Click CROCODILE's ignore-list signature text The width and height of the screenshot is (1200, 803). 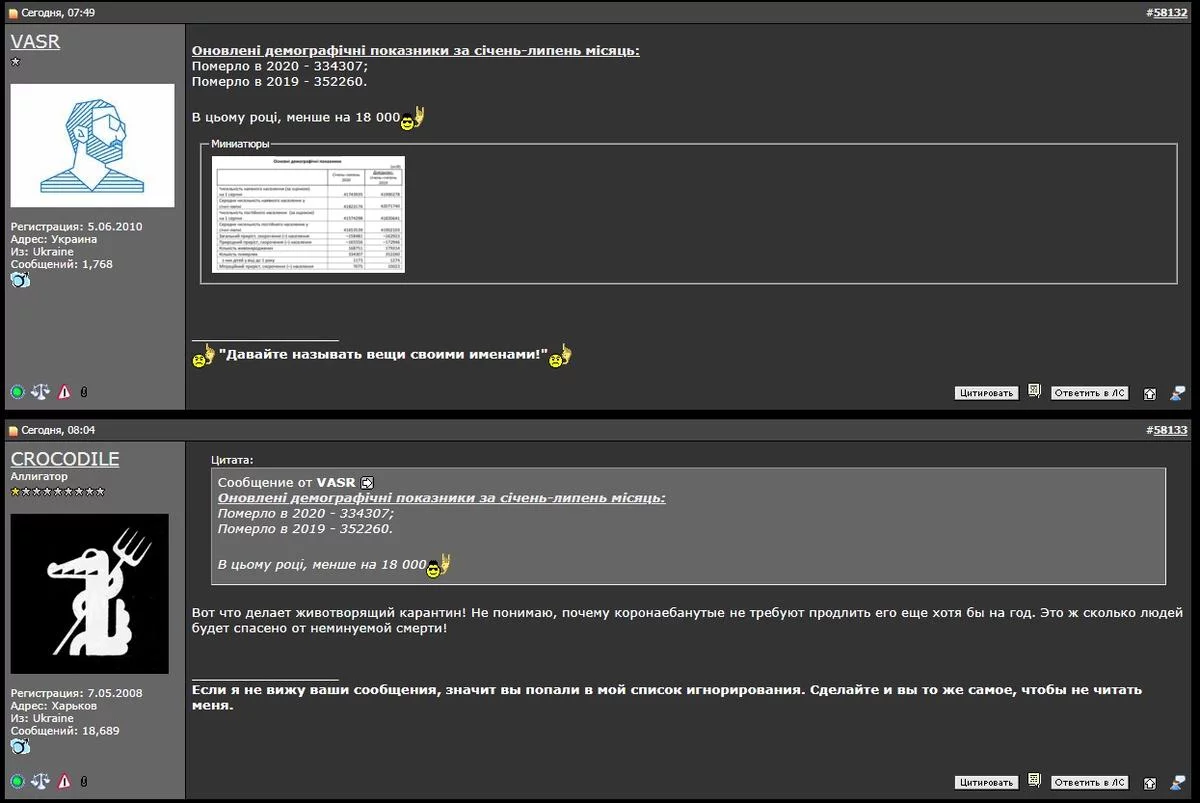pyautogui.click(x=667, y=697)
